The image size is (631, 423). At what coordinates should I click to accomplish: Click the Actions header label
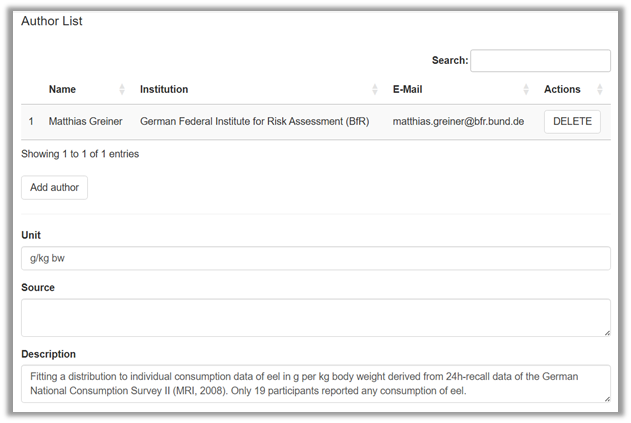click(x=562, y=90)
